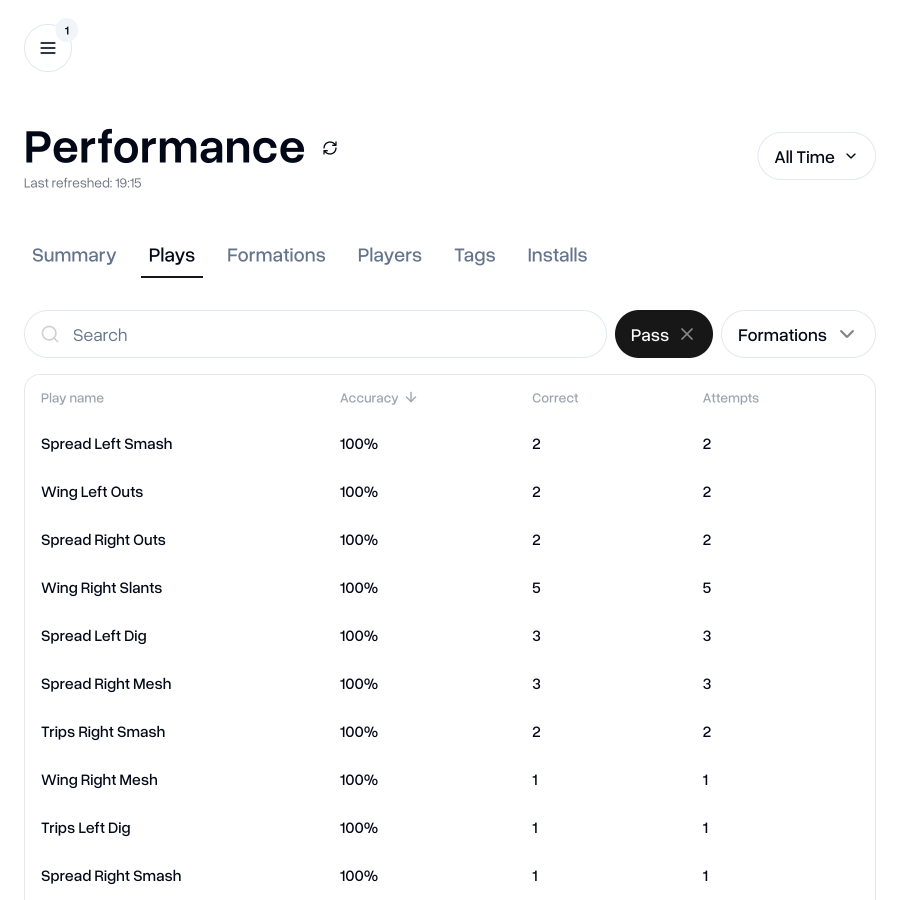Click the Correct column header
The image size is (900, 900).
(555, 397)
